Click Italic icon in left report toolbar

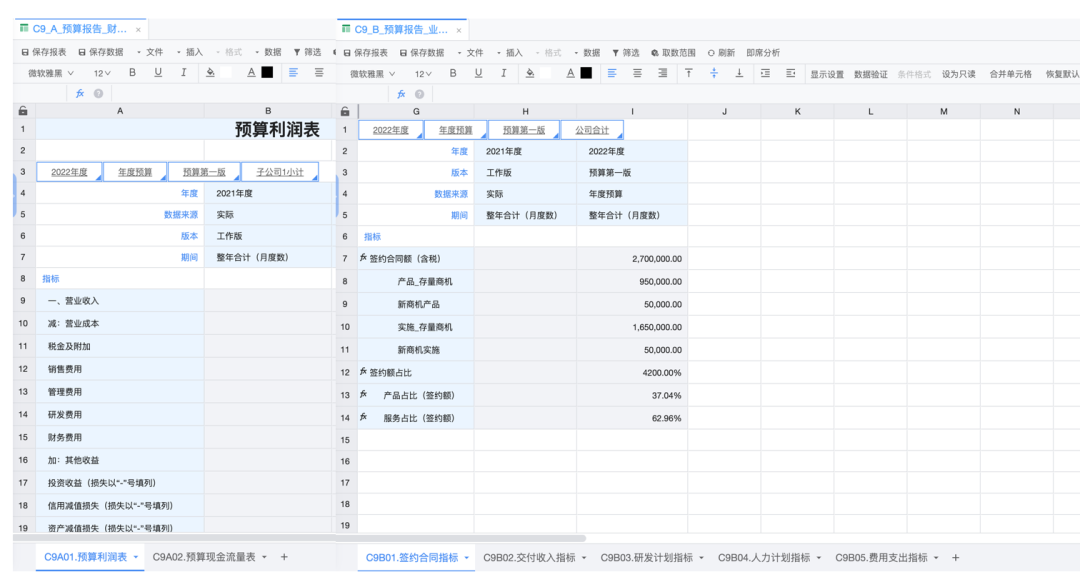183,72
